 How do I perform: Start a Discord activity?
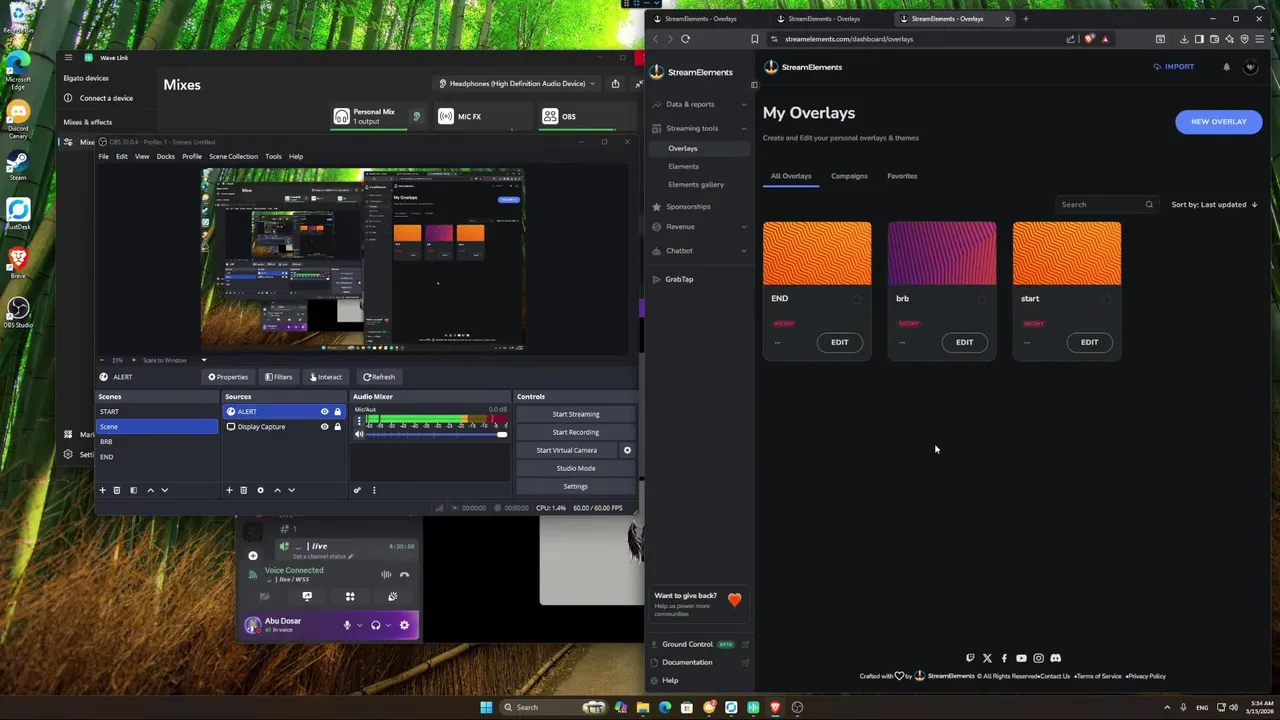click(350, 596)
